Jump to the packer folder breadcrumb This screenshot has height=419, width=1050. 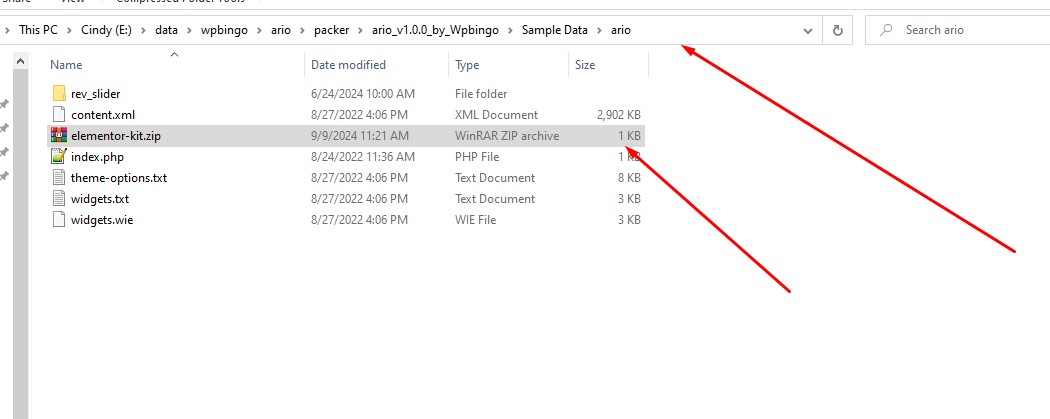pos(324,30)
